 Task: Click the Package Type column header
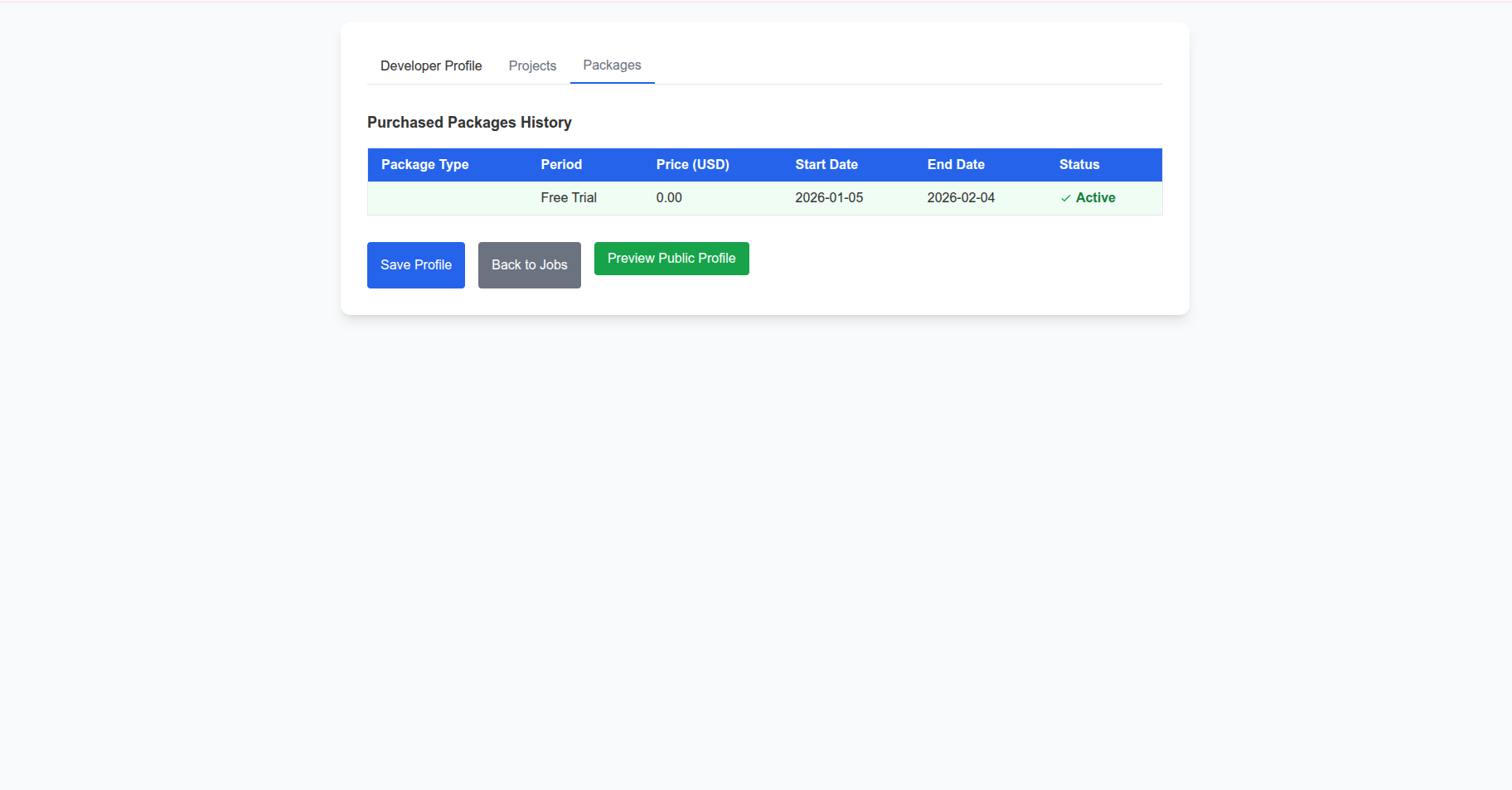(x=424, y=164)
